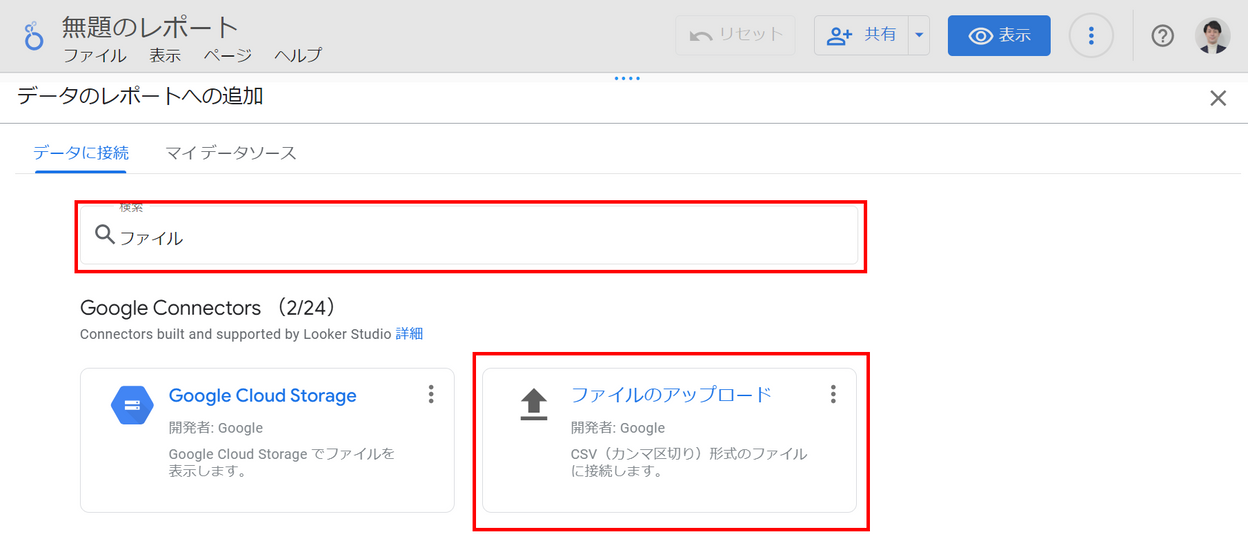Click the 共有 share button
The image size is (1248, 537).
[861, 36]
